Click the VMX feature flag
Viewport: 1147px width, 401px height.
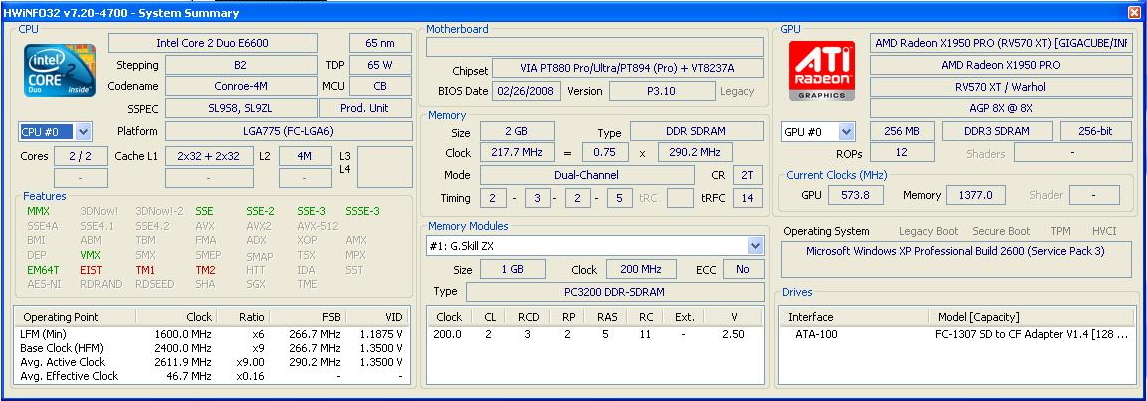91,255
